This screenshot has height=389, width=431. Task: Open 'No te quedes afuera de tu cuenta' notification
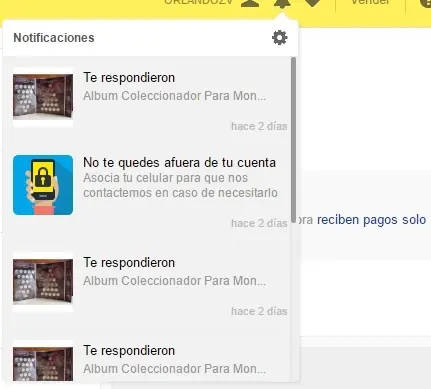click(x=180, y=163)
